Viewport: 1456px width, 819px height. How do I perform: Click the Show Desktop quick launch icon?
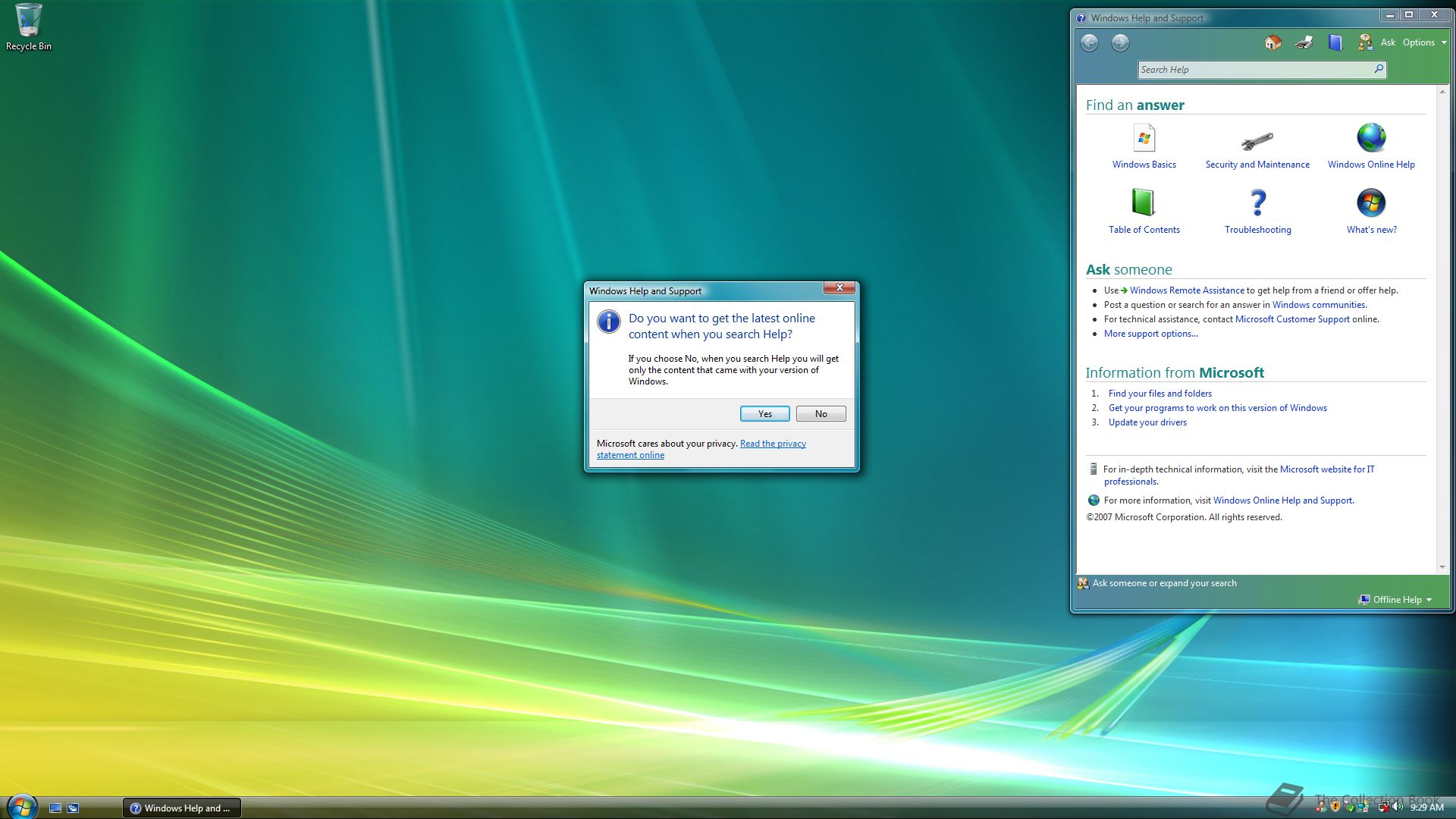[55, 808]
